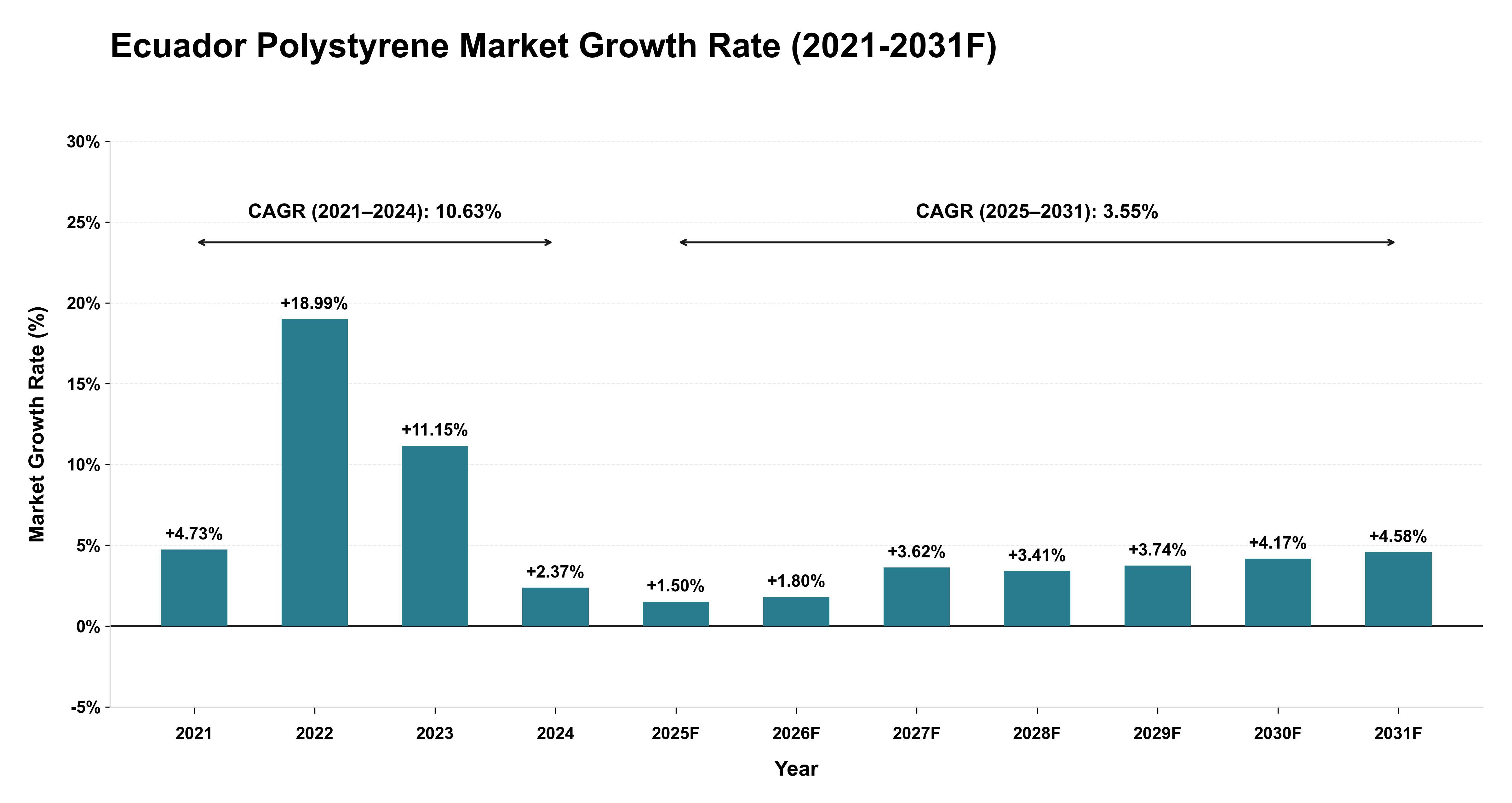Select the '+1.80%' data label
1512x803 pixels.
coord(796,582)
